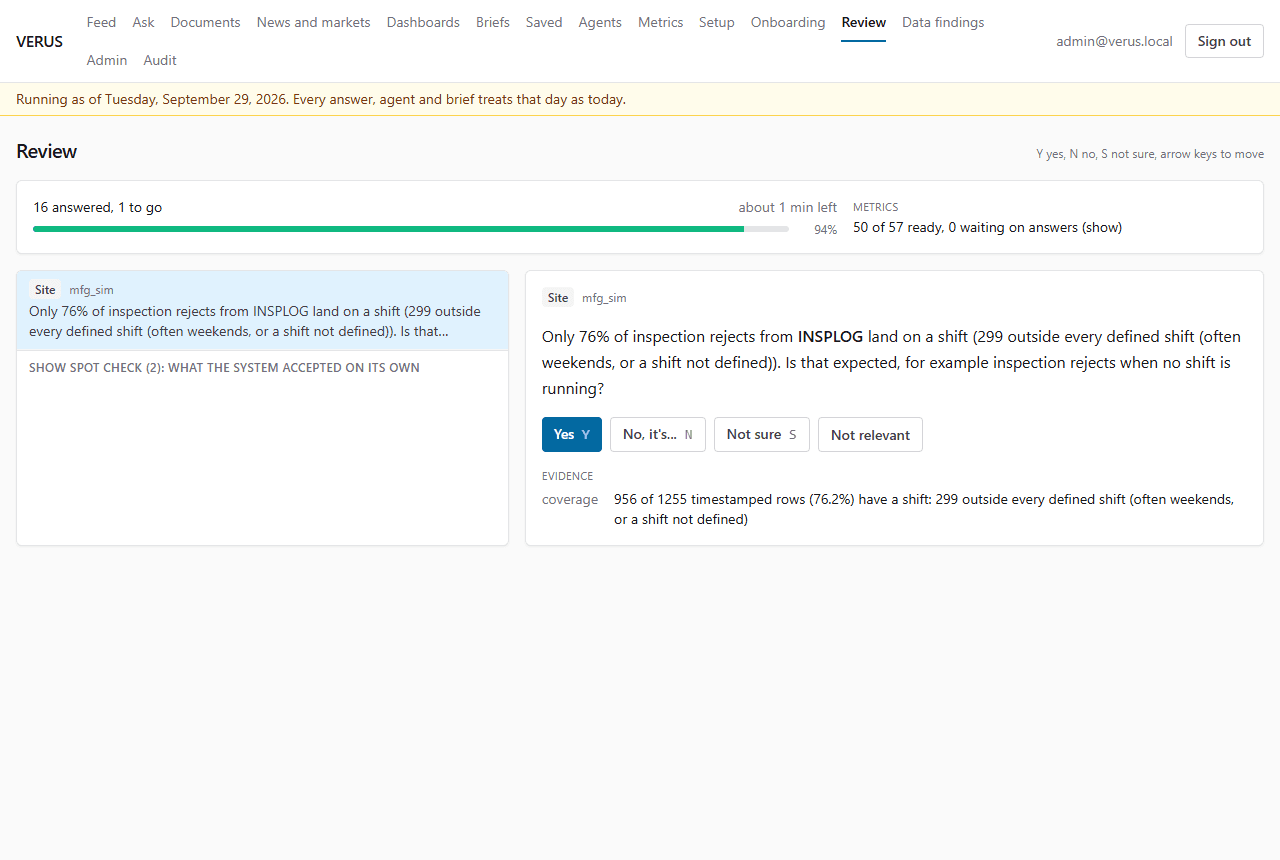Select the Review nav item

point(864,22)
